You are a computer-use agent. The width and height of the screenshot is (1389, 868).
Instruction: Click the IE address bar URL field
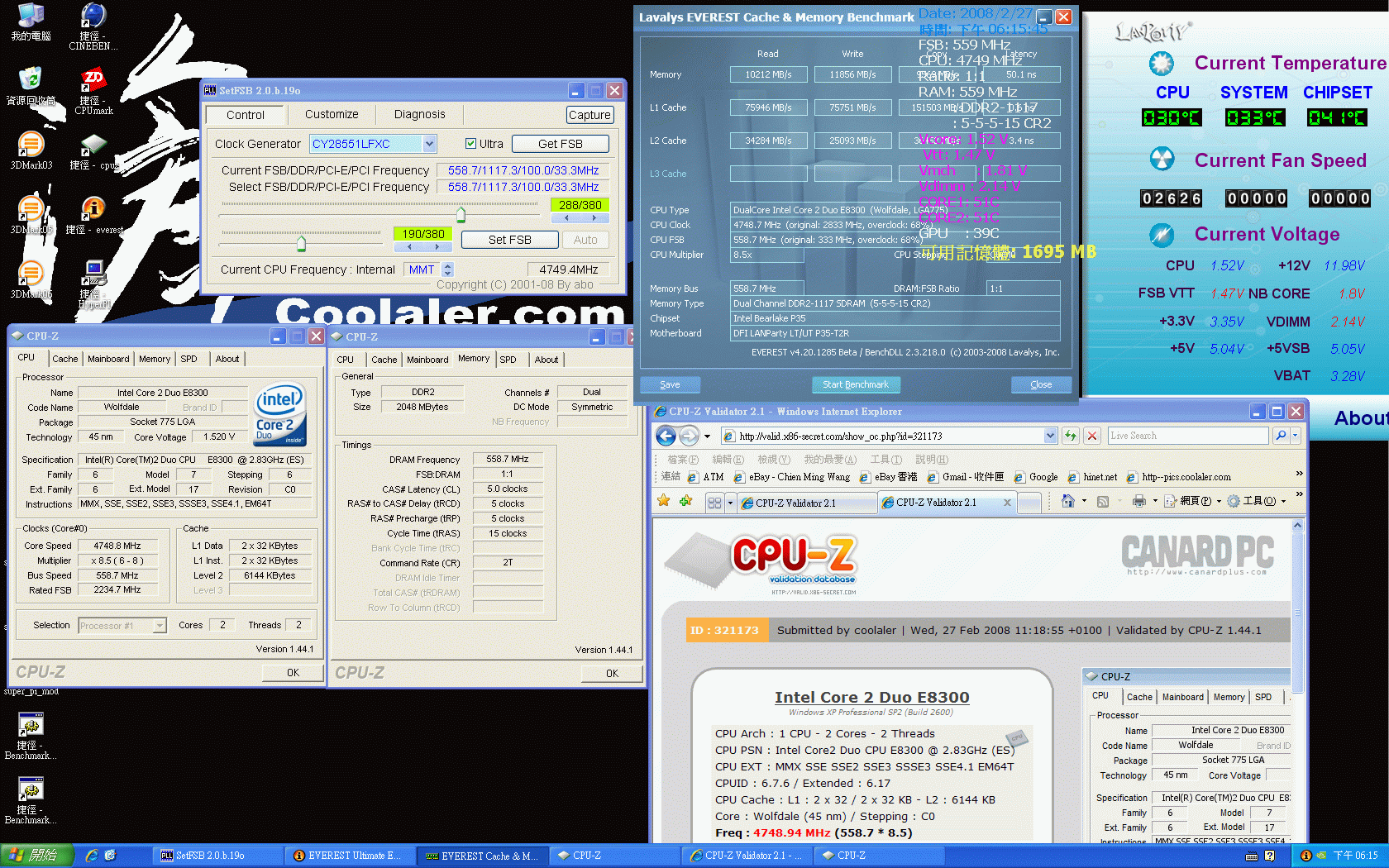click(883, 436)
